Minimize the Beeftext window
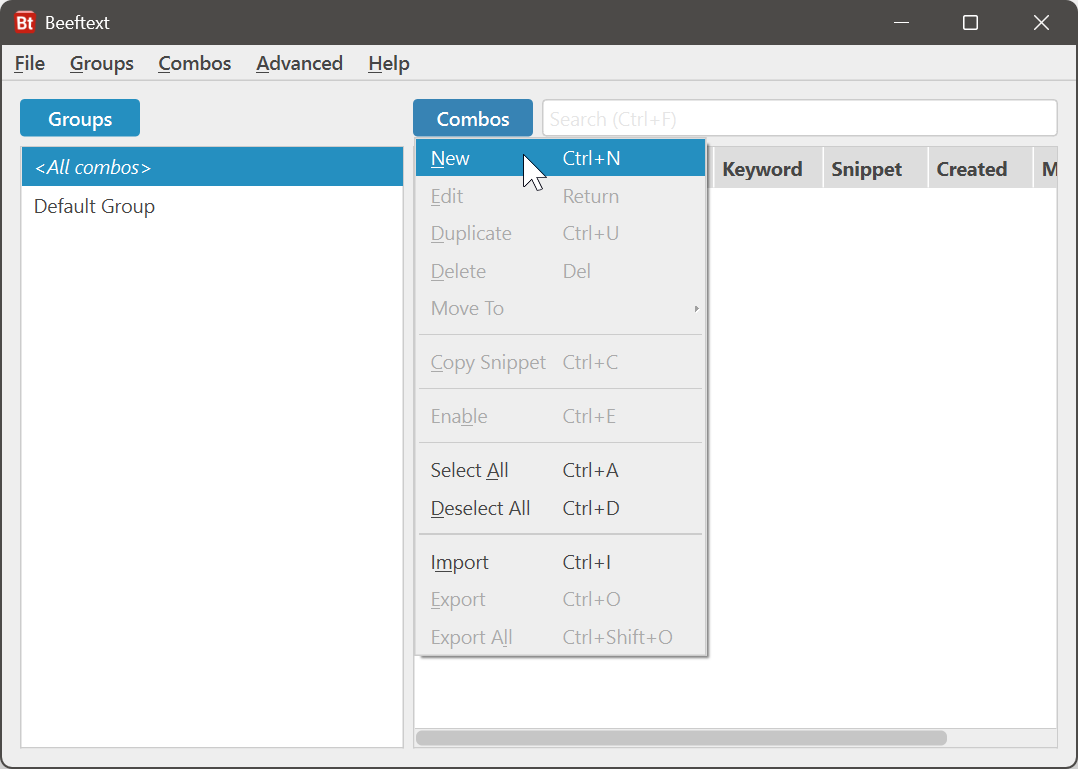 (x=901, y=23)
